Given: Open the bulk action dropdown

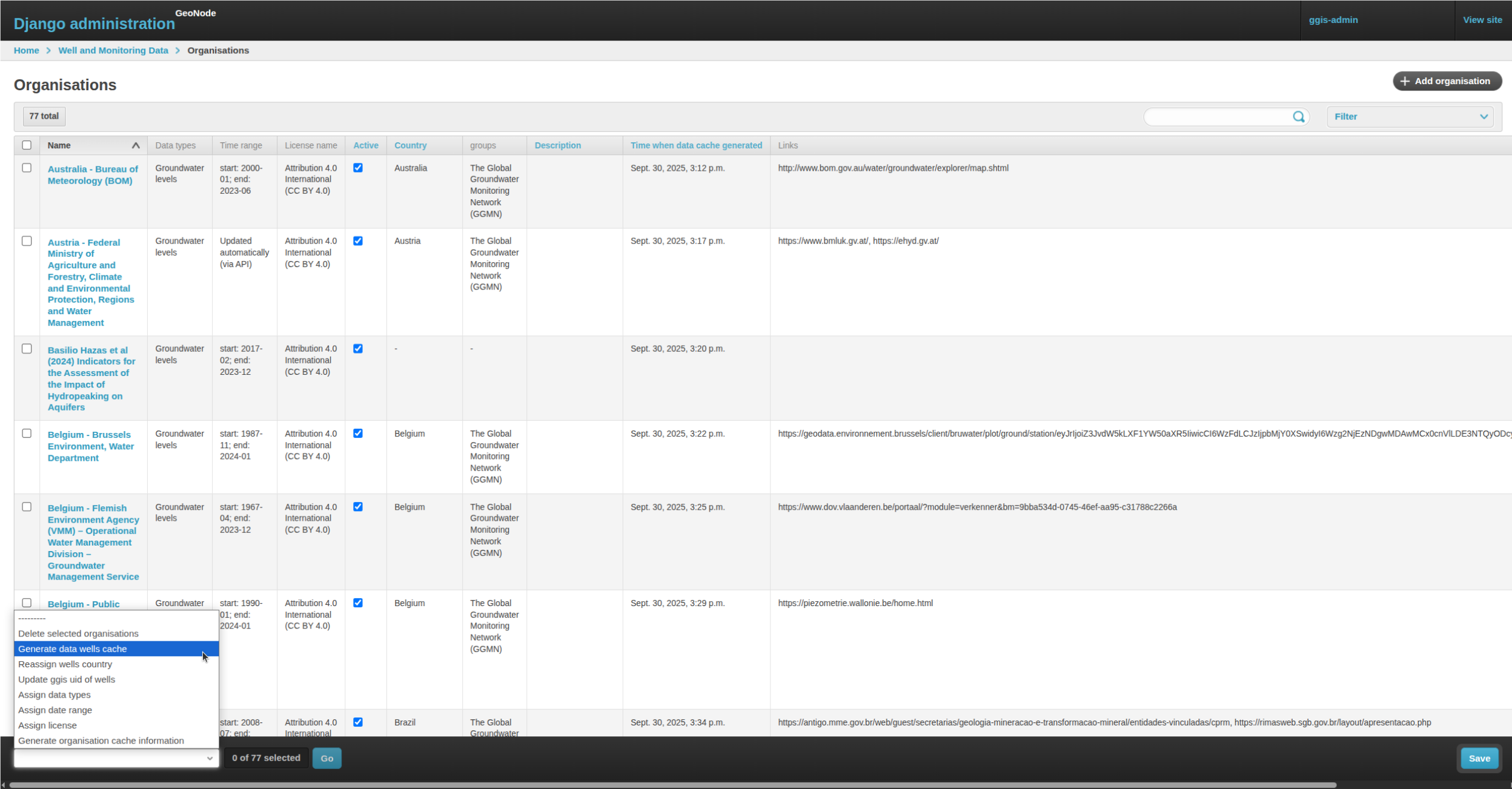Looking at the screenshot, I should tap(116, 758).
